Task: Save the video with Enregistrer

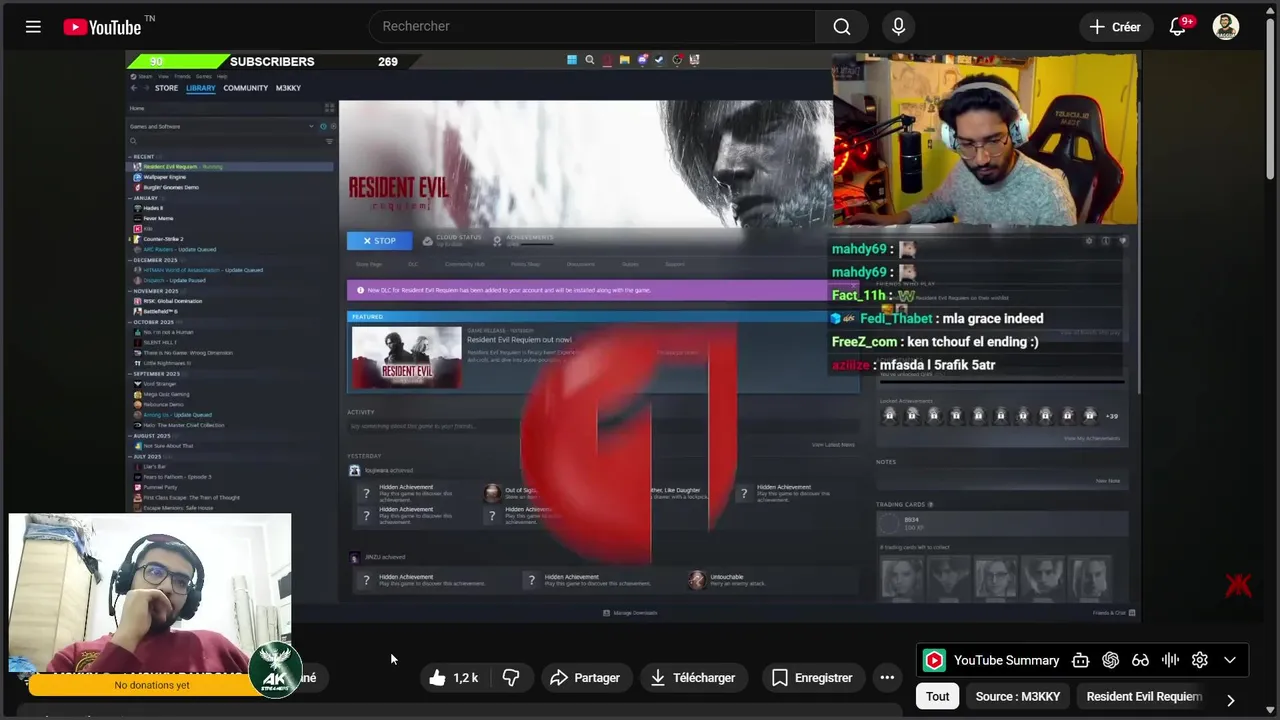Action: 812,678
